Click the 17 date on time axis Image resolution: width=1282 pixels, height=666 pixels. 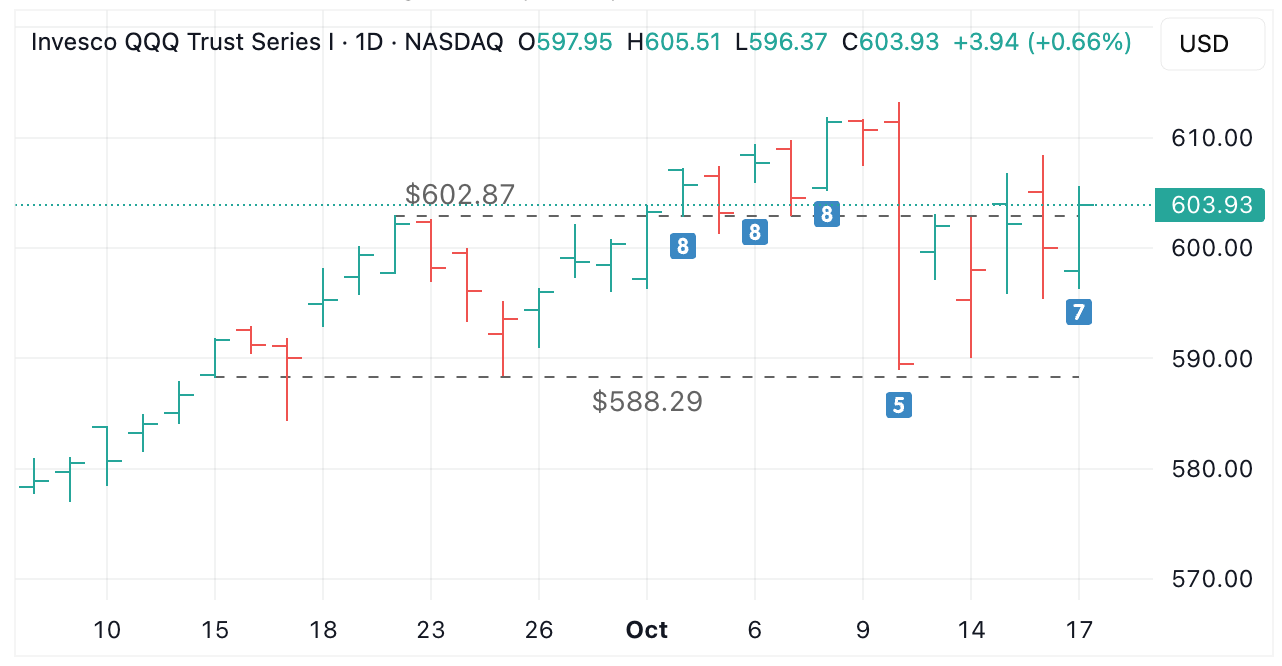1078,630
